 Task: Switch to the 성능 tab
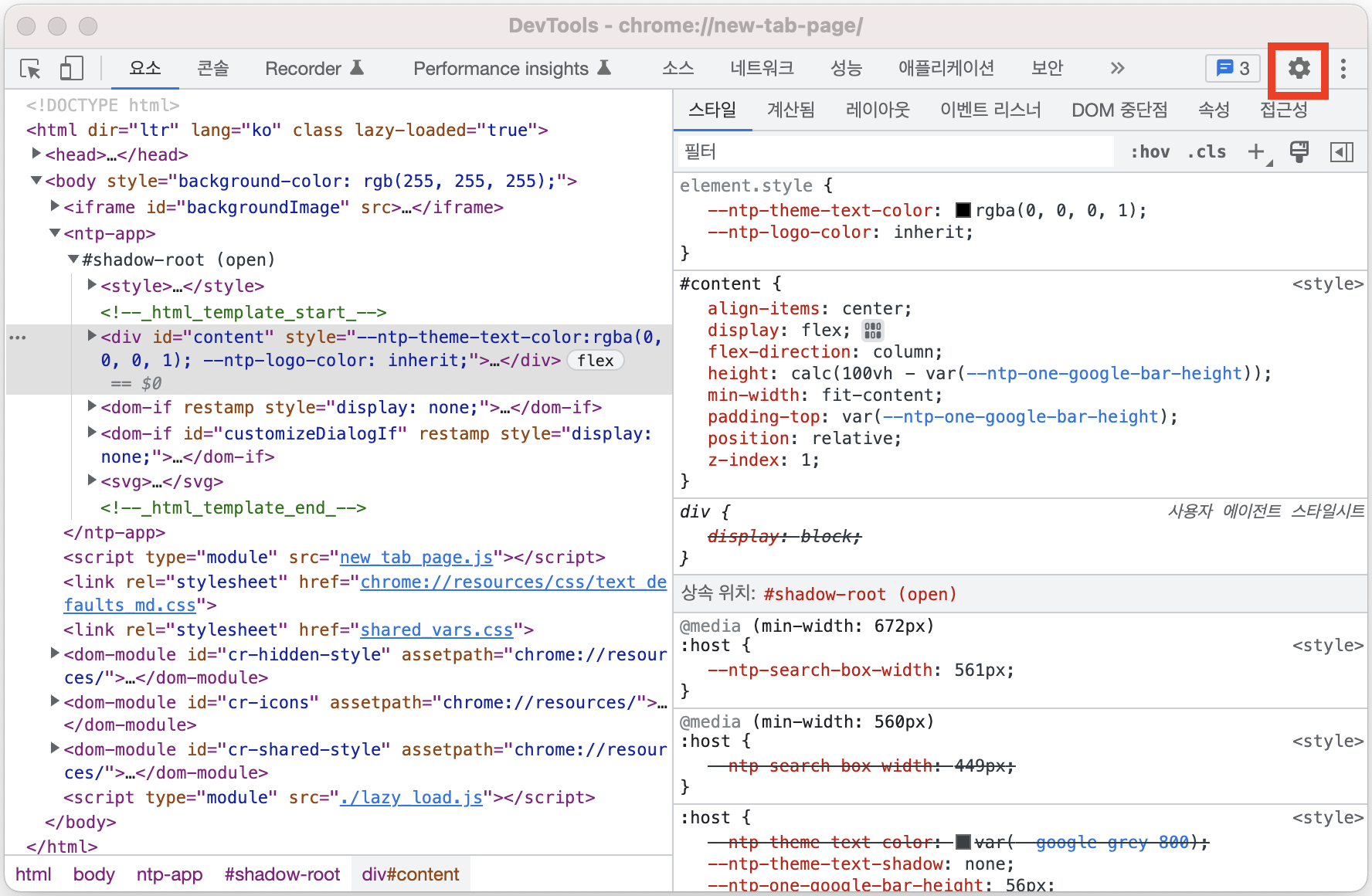846,69
